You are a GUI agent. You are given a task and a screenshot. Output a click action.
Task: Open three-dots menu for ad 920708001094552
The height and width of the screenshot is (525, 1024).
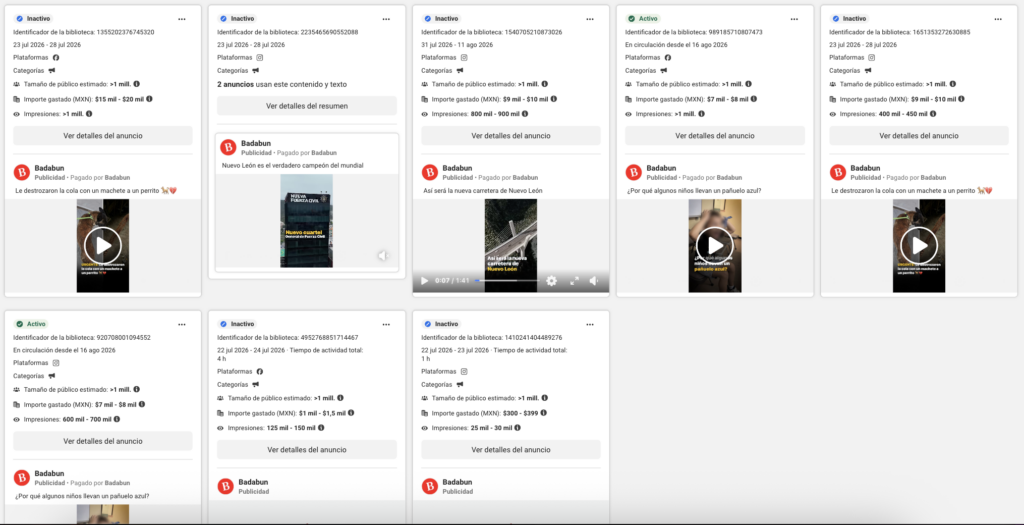(182, 325)
